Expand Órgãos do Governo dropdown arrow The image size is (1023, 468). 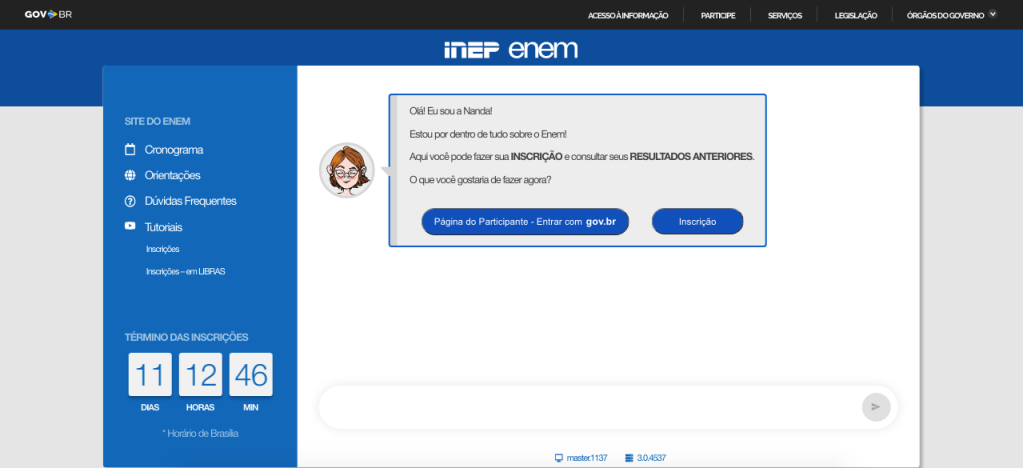point(993,13)
